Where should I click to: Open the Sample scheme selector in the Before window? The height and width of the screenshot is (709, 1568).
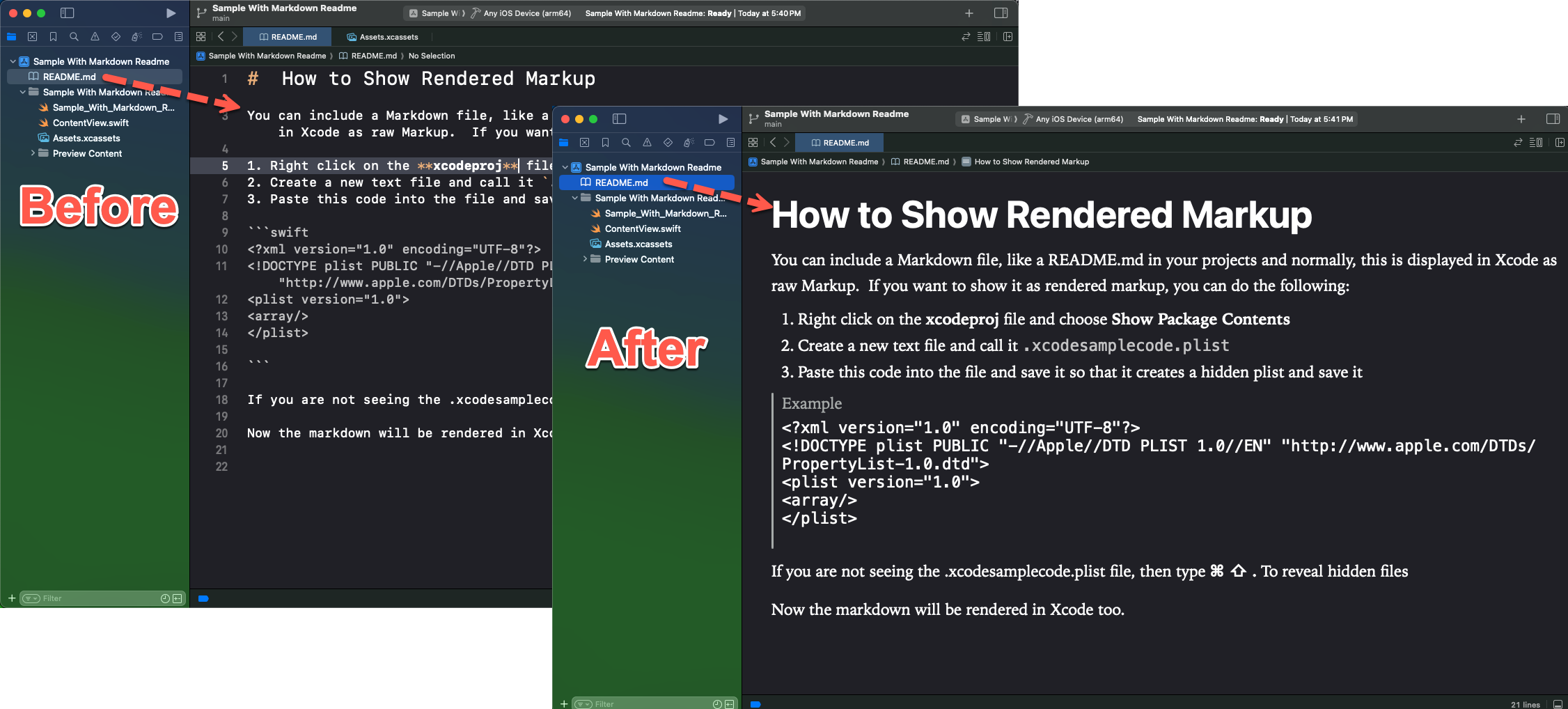pyautogui.click(x=436, y=13)
